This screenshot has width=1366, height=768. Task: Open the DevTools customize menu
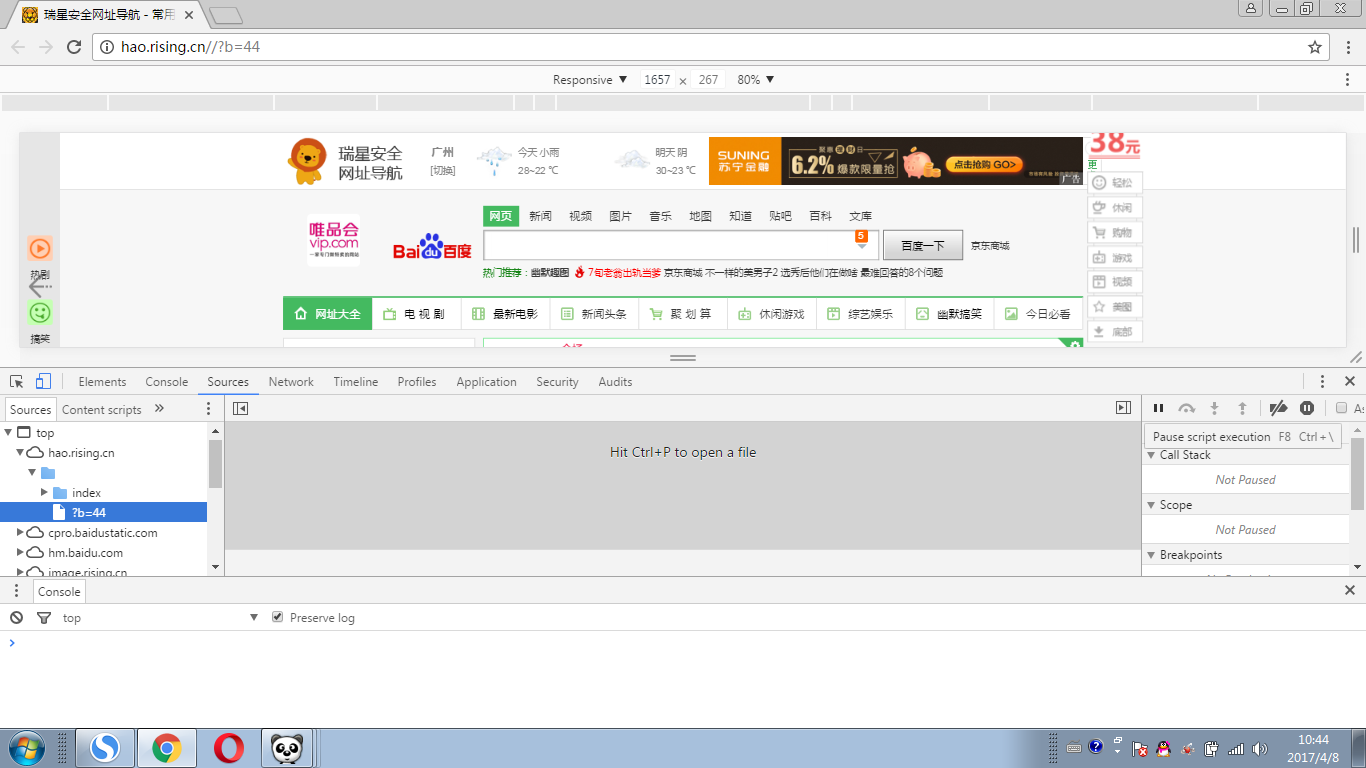(x=1322, y=381)
